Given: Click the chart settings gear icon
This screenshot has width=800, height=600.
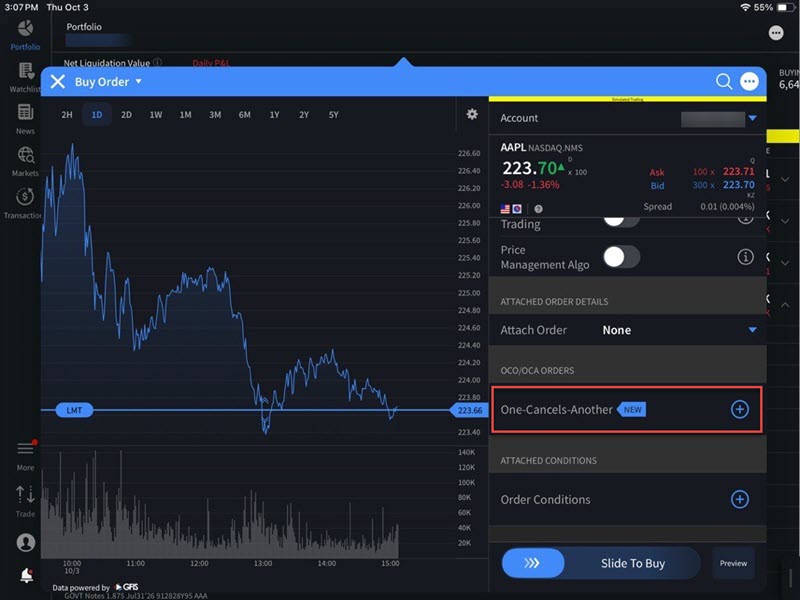Looking at the screenshot, I should click(x=472, y=114).
